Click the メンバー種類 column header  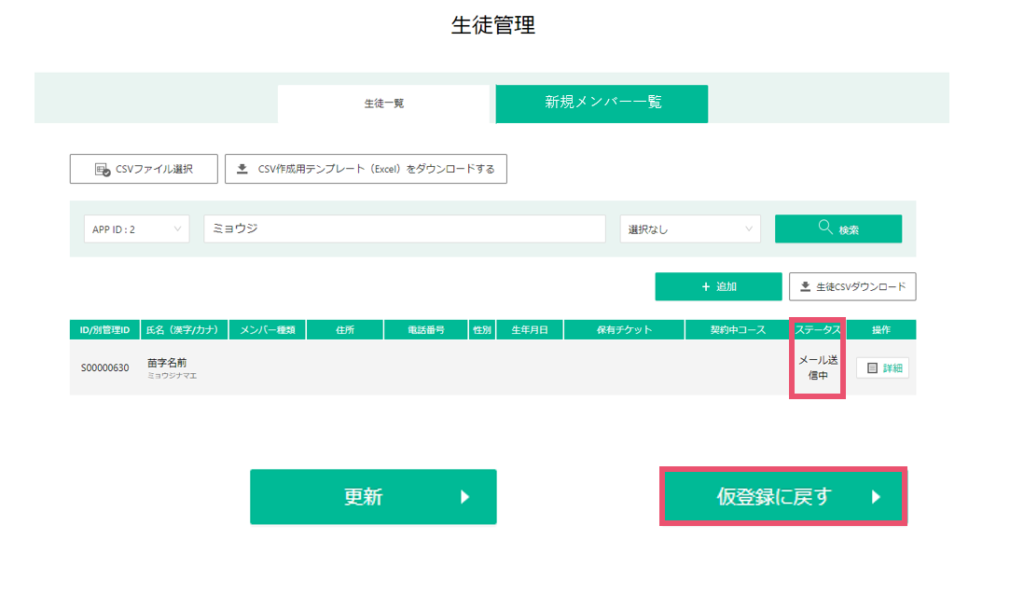click(267, 330)
